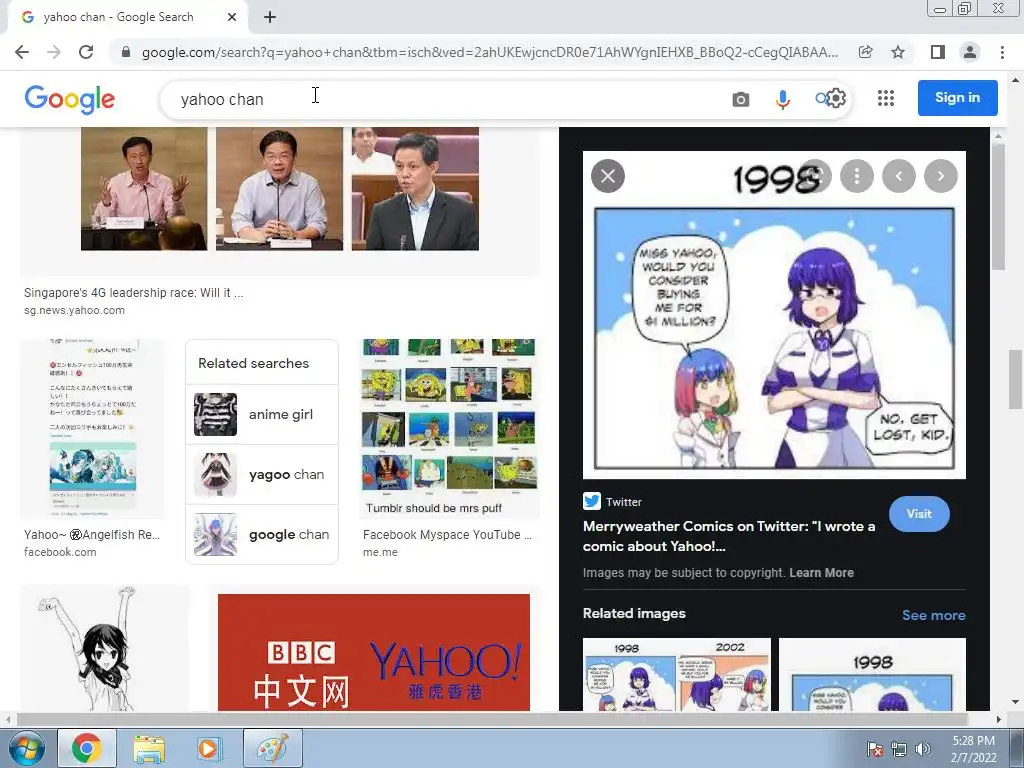Close the yahoo chan search tab
The width and height of the screenshot is (1024, 768).
[232, 18]
